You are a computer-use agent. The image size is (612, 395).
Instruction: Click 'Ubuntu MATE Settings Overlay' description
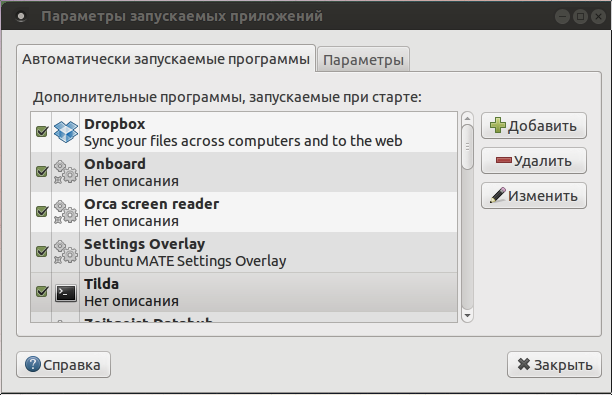(185, 261)
